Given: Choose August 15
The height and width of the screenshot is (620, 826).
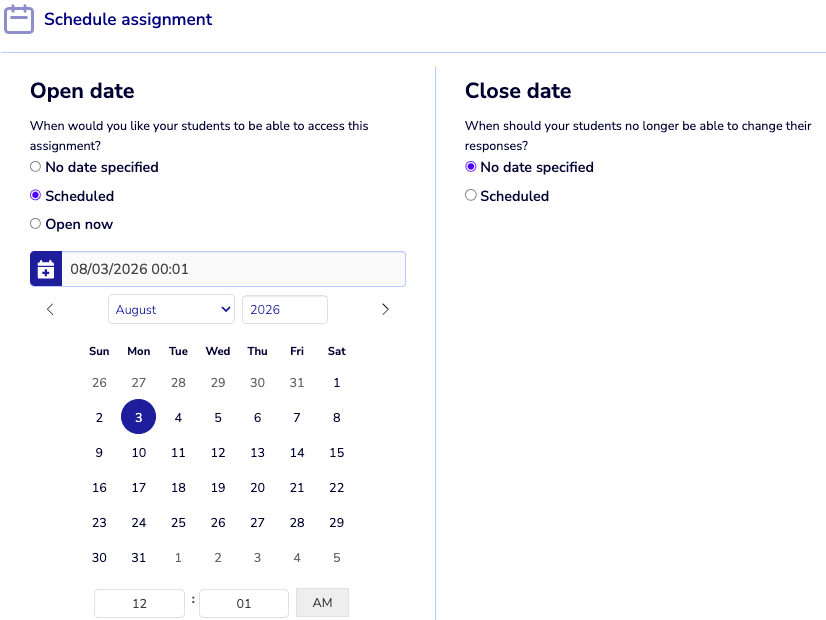Looking at the screenshot, I should pos(337,452).
